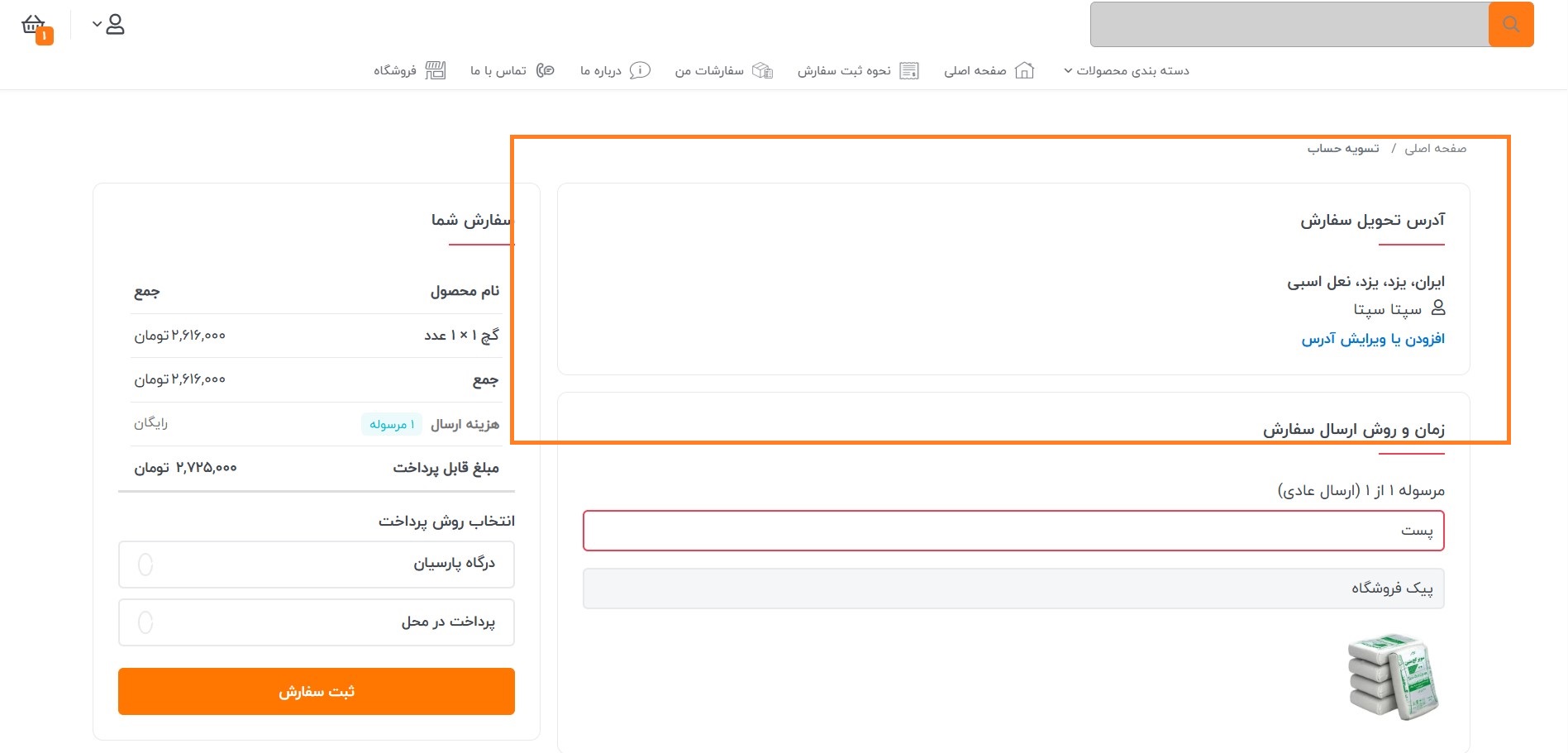Click the user account profile icon
Viewport: 1568px width, 753px height.
click(116, 25)
